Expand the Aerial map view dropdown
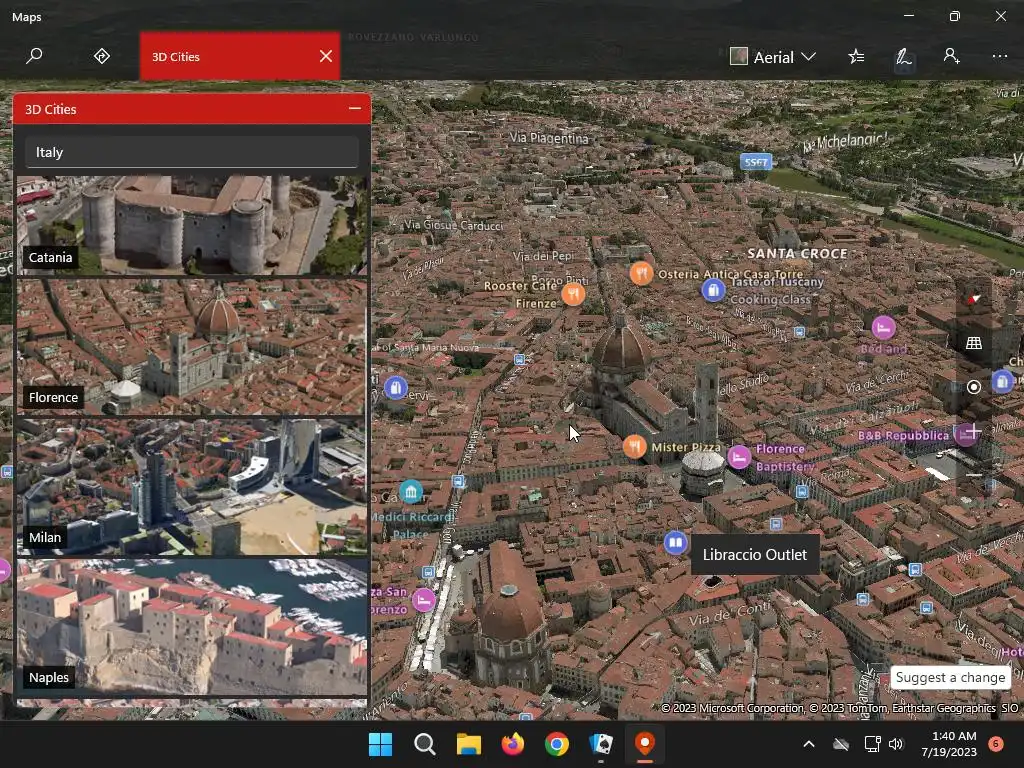The height and width of the screenshot is (768, 1024). [x=773, y=57]
